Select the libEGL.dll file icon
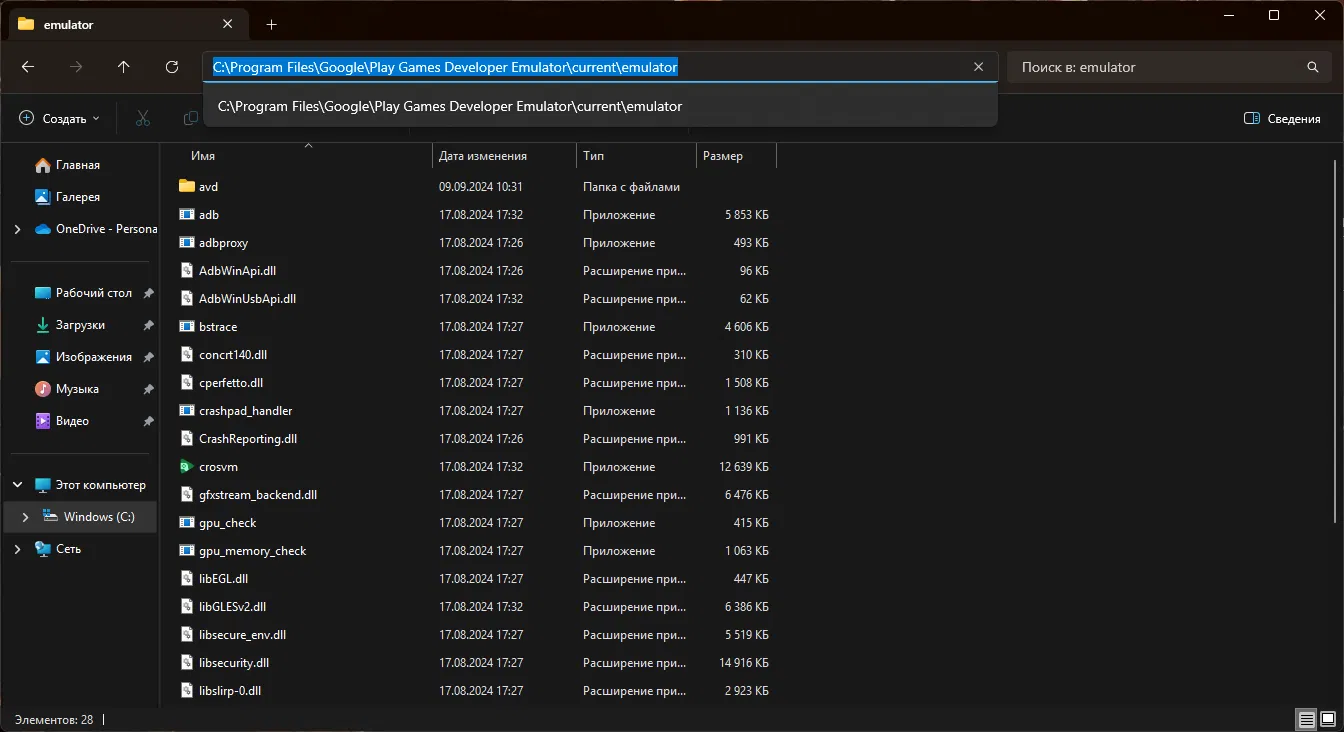Viewport: 1344px width, 732px height. click(x=186, y=579)
